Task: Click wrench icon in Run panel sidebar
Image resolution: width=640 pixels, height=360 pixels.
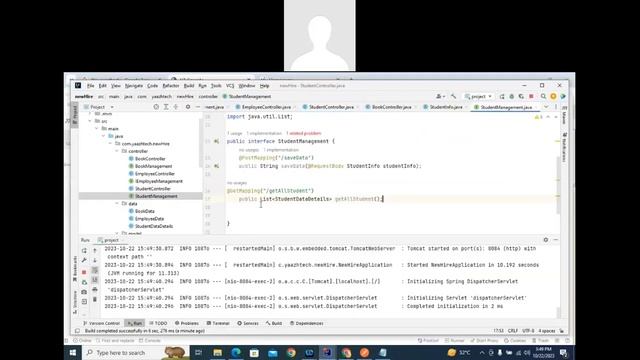Action: coord(84,260)
